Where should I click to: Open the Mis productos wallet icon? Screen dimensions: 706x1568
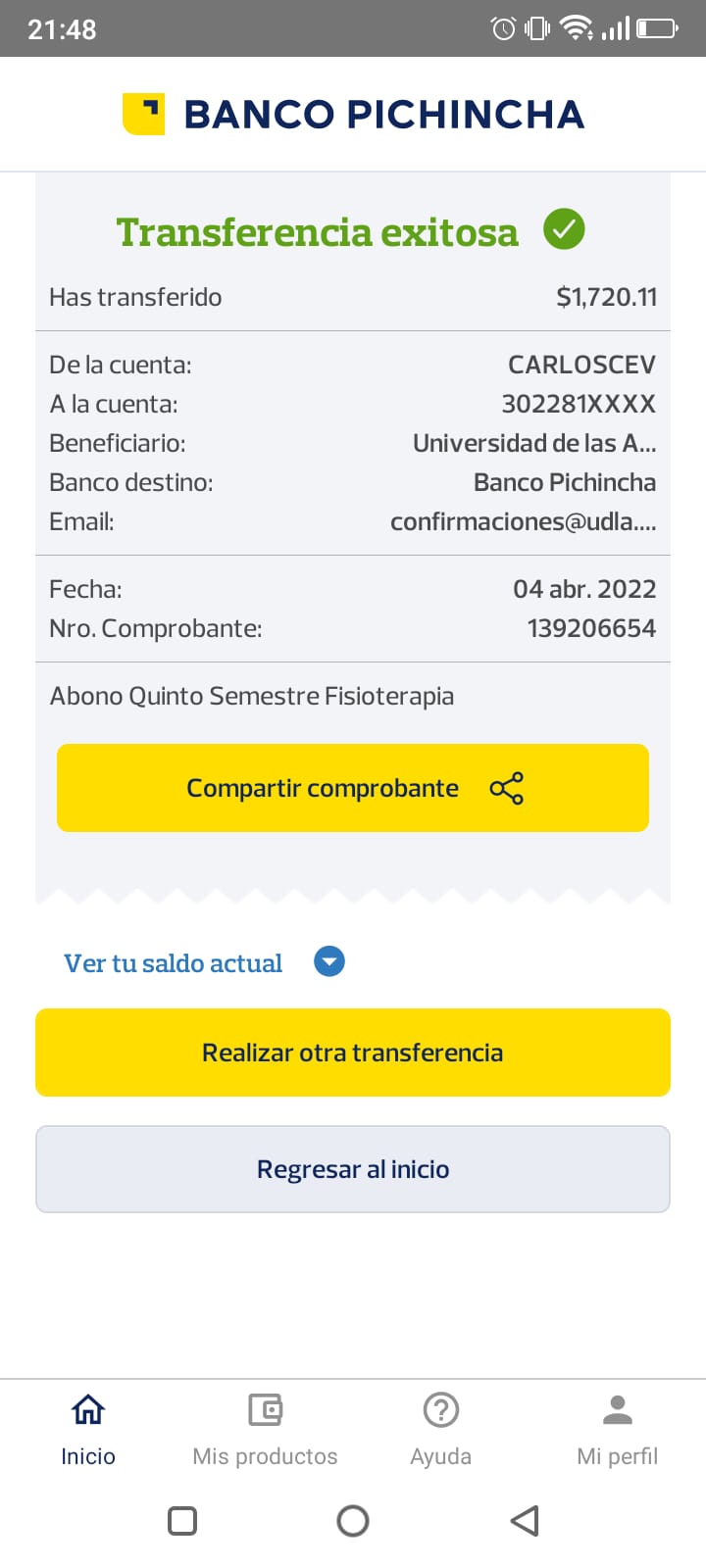click(x=265, y=1410)
